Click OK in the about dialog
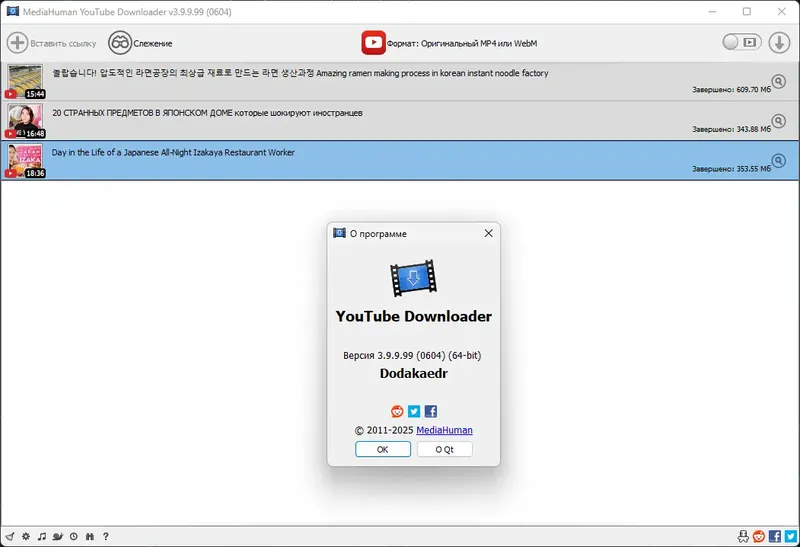This screenshot has height=547, width=800. pos(383,449)
